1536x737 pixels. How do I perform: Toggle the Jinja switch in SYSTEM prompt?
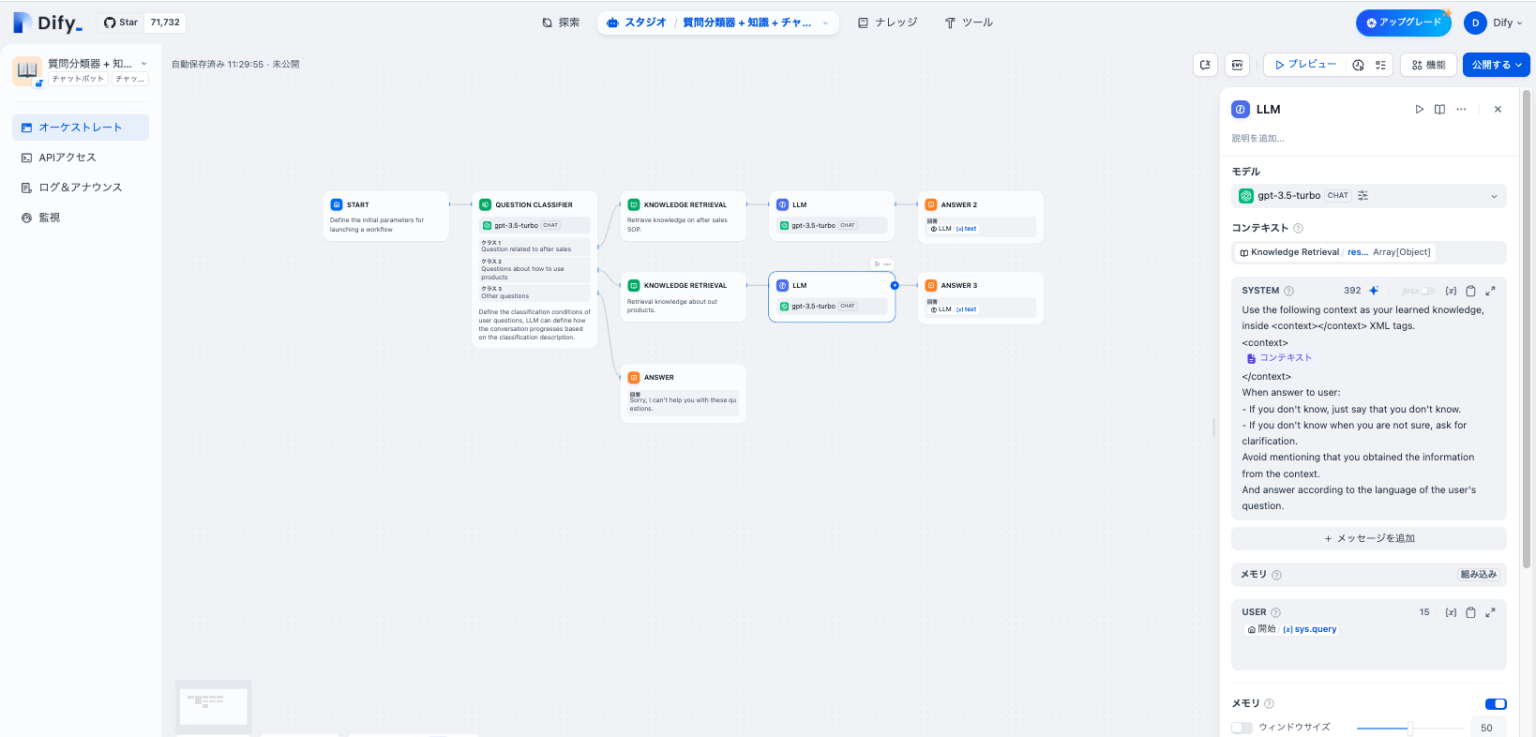point(1427,291)
